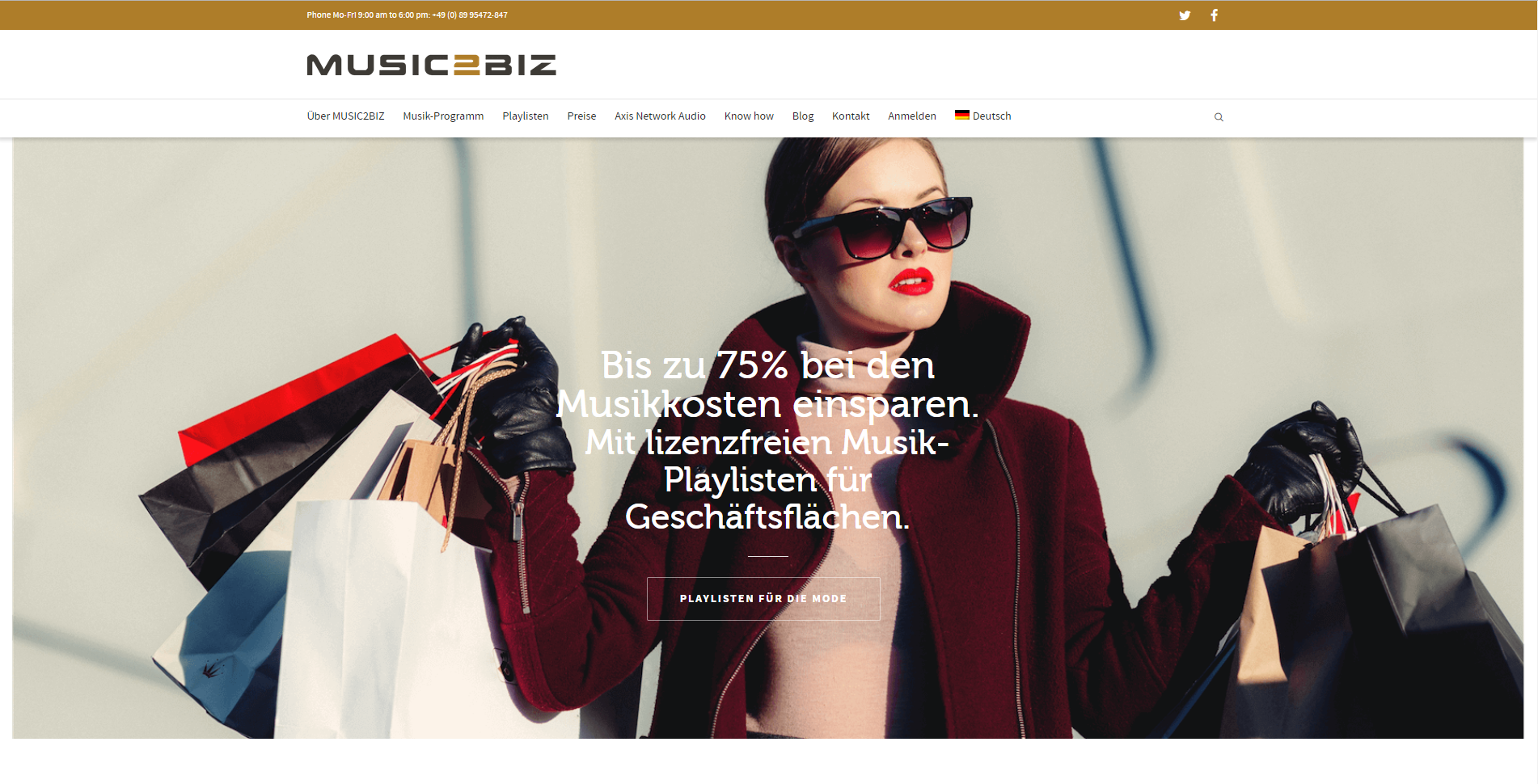Go to the Playlisten page

[526, 116]
